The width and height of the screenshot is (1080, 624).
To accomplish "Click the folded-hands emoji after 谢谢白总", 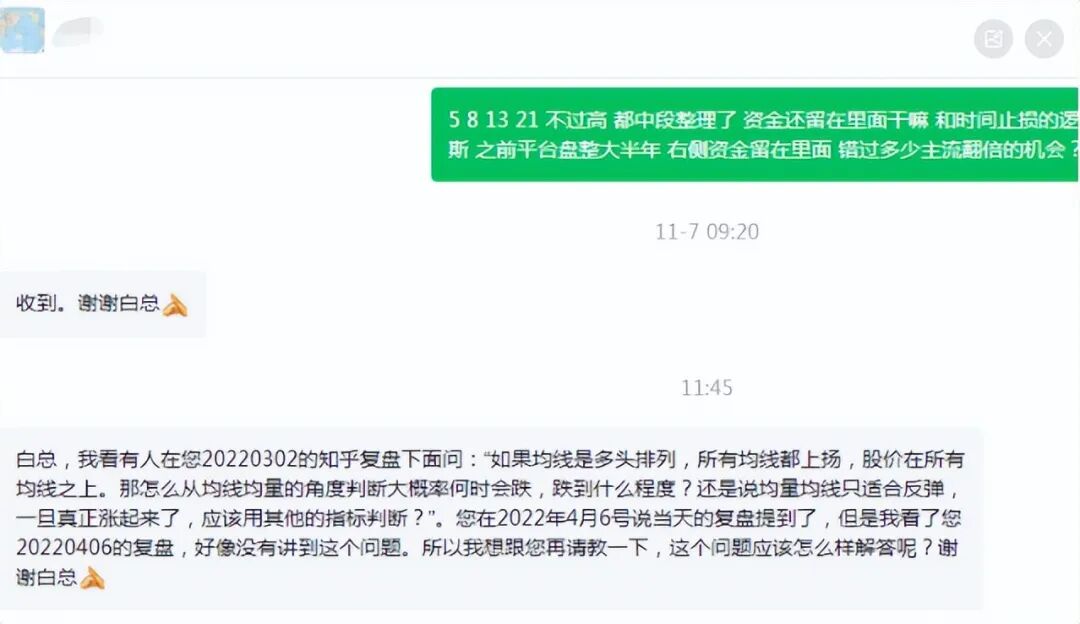I will pos(175,305).
